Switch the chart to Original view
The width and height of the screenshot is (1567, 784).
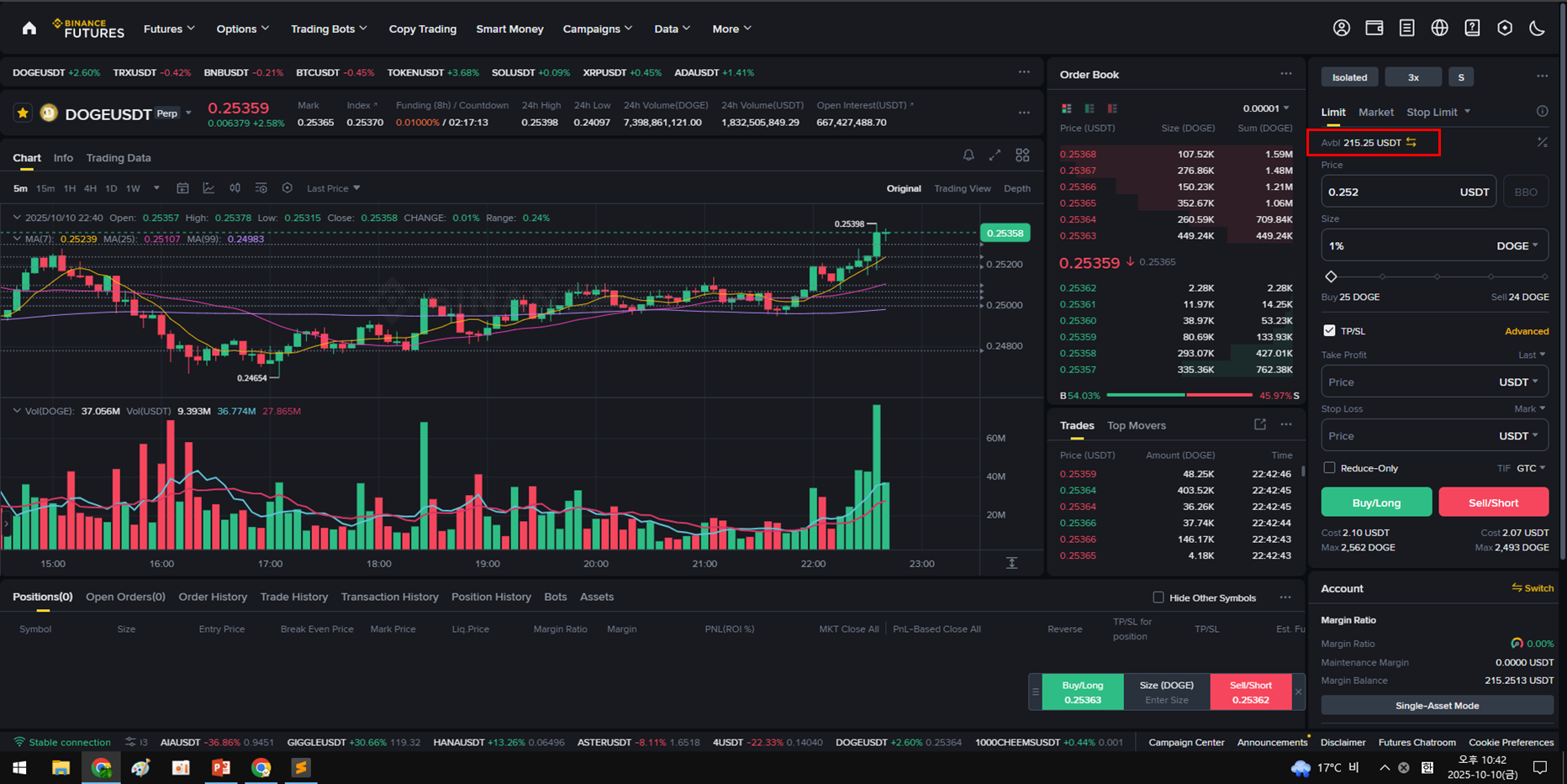[x=904, y=188]
